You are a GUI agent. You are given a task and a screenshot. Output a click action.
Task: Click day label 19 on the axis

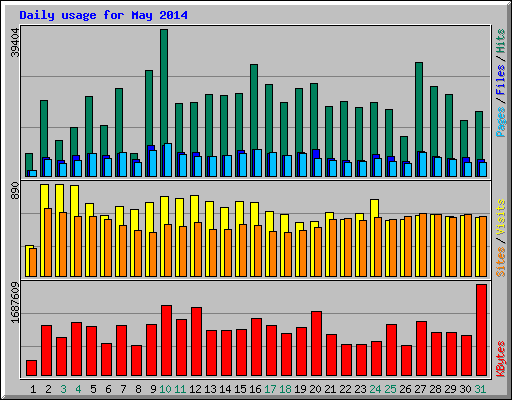[x=300, y=389]
